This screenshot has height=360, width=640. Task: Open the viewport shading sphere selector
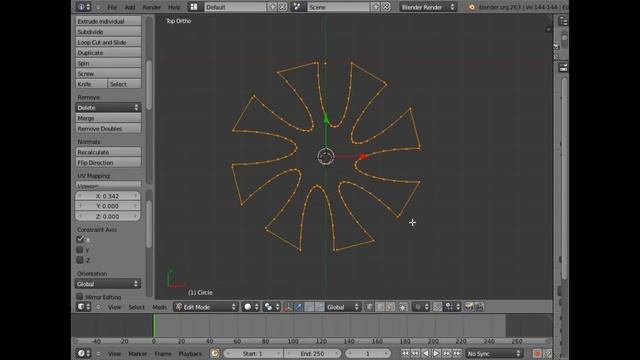click(251, 307)
